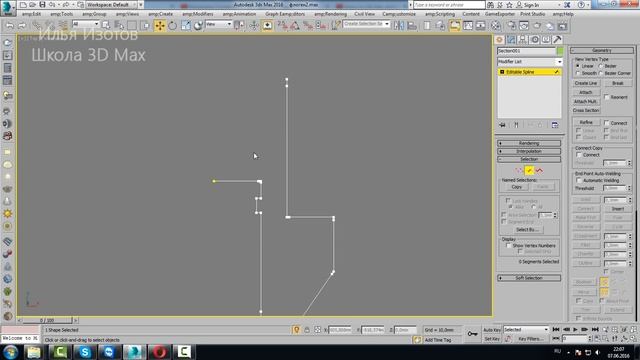Click the Redo arrow icon
The image size is (640, 360).
point(22,26)
